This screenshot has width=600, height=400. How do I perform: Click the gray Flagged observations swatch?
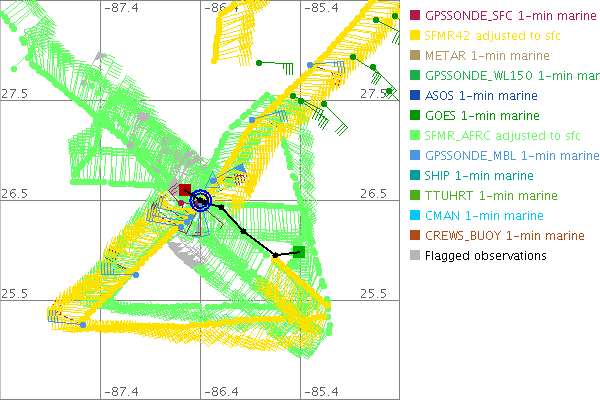point(415,255)
